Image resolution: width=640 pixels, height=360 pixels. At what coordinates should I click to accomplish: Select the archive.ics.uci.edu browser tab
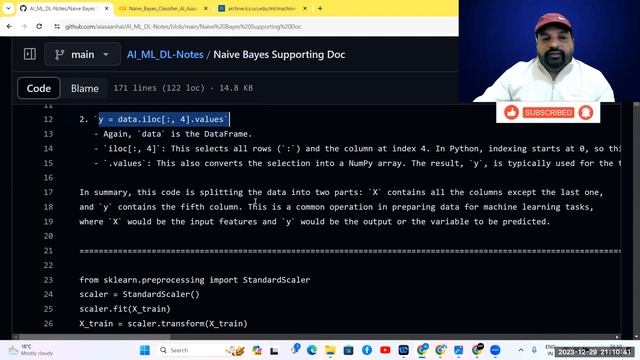pos(261,8)
